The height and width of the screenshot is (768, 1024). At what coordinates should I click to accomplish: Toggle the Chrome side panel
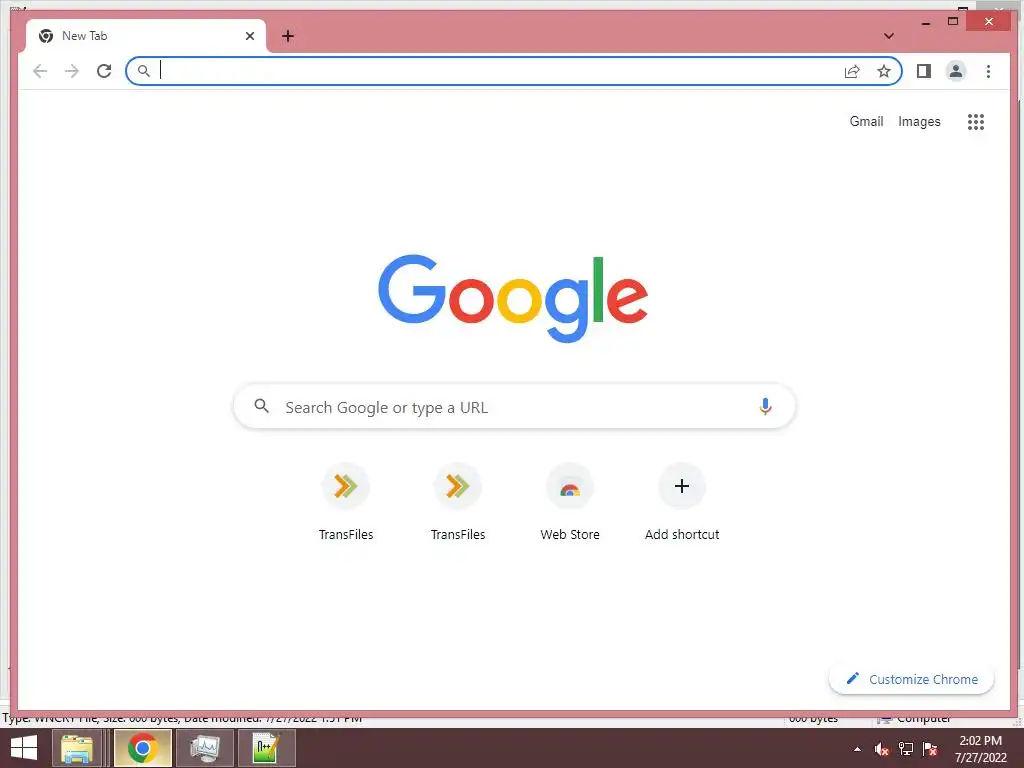tap(923, 71)
